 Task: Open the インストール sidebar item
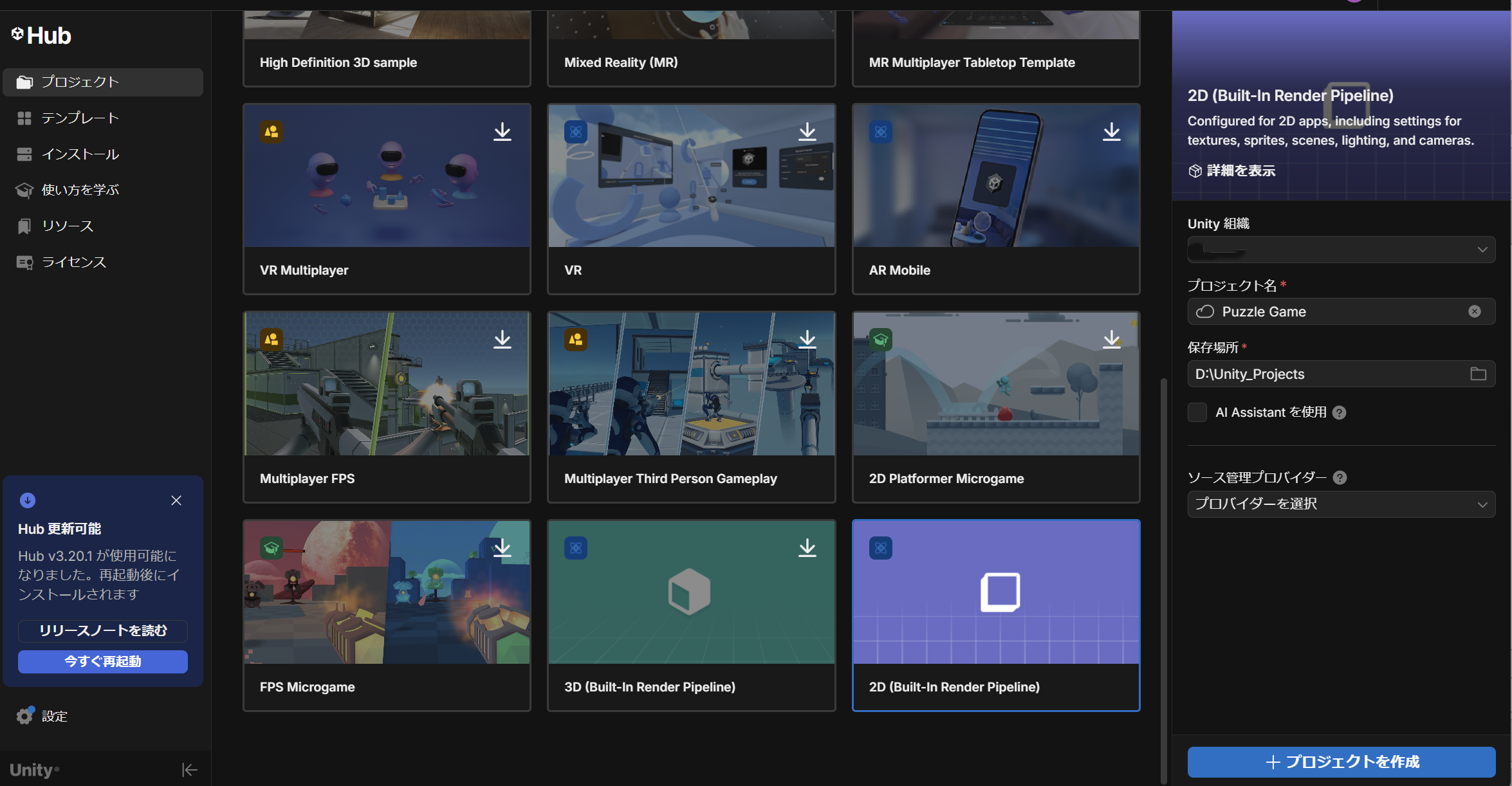pyautogui.click(x=103, y=154)
